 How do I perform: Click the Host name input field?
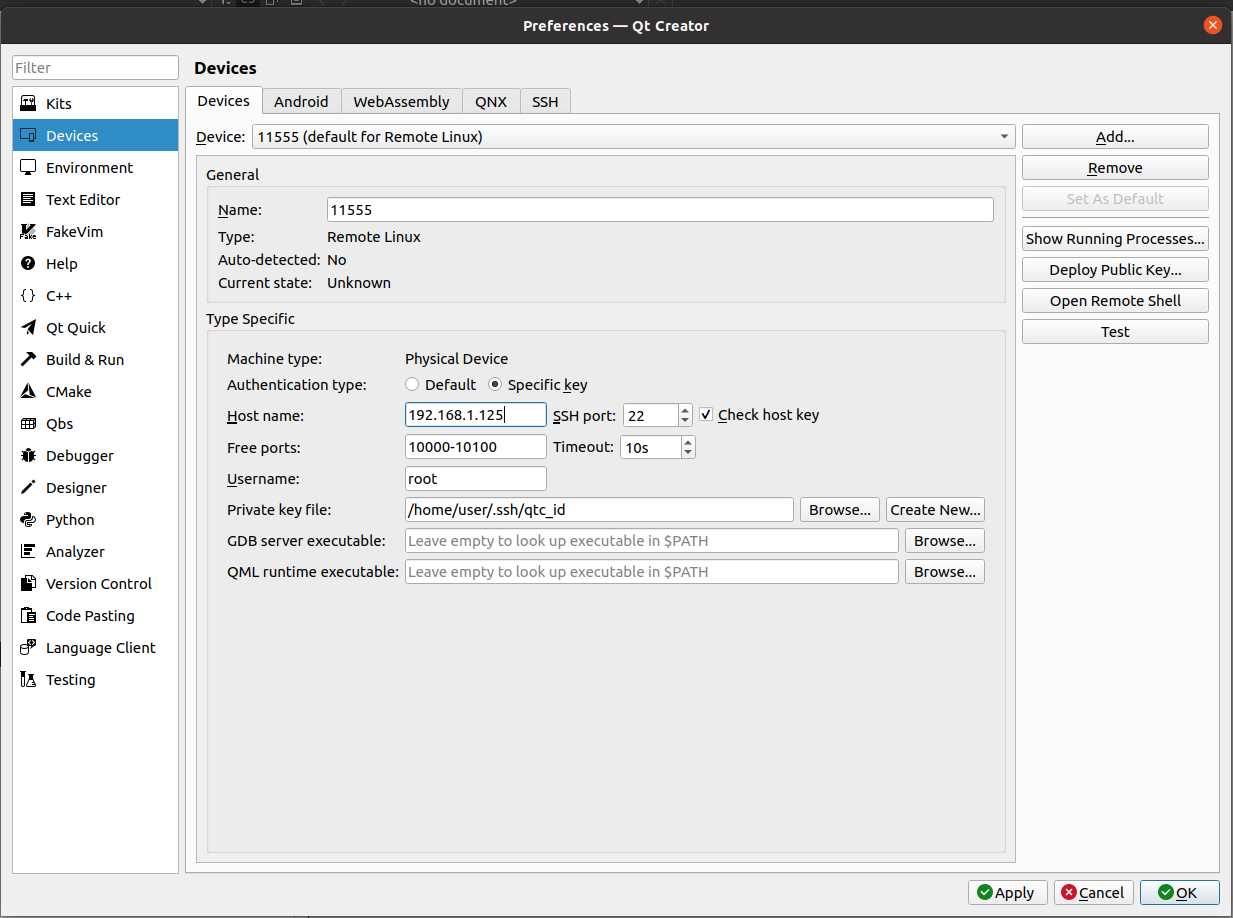(475, 415)
